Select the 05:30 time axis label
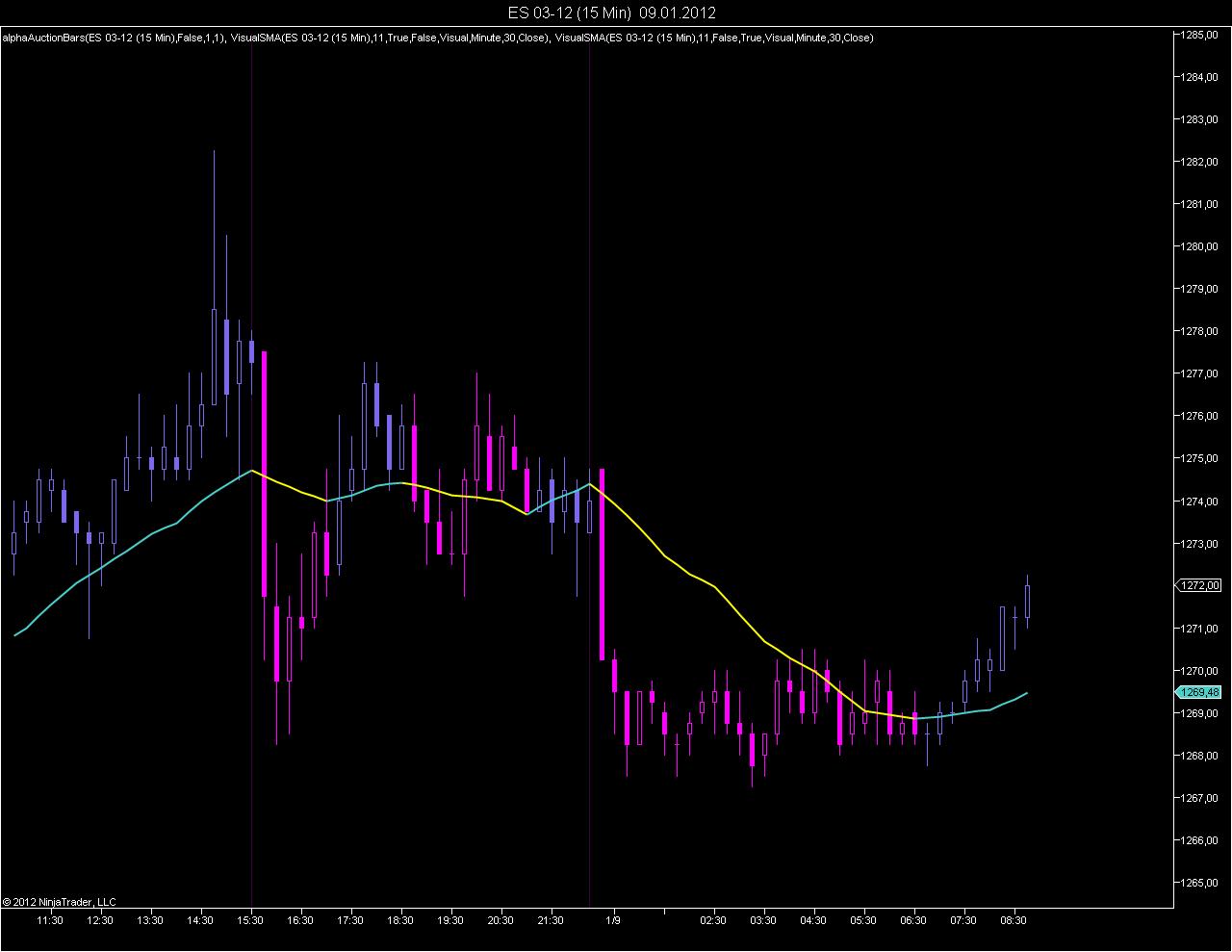Screen dimensions: 1232x952 863,920
